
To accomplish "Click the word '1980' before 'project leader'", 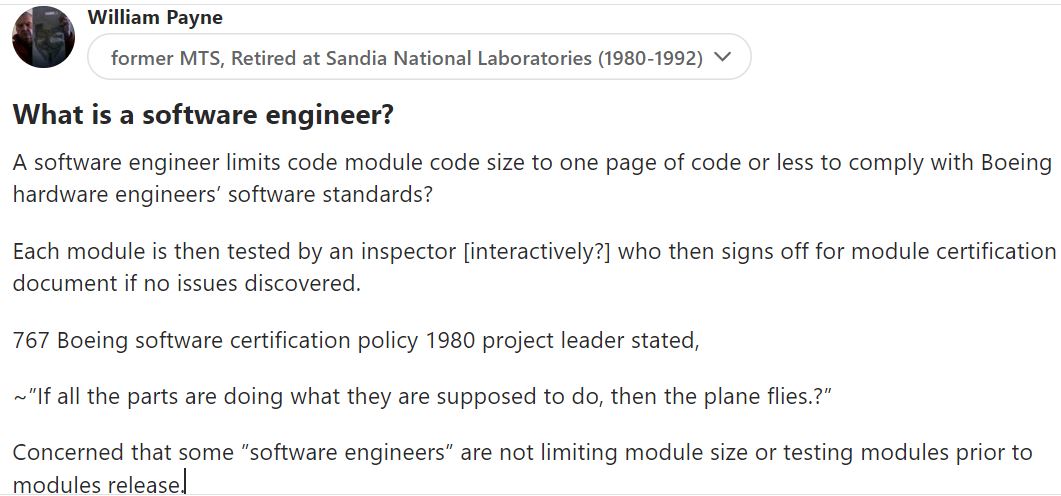I will click(451, 340).
